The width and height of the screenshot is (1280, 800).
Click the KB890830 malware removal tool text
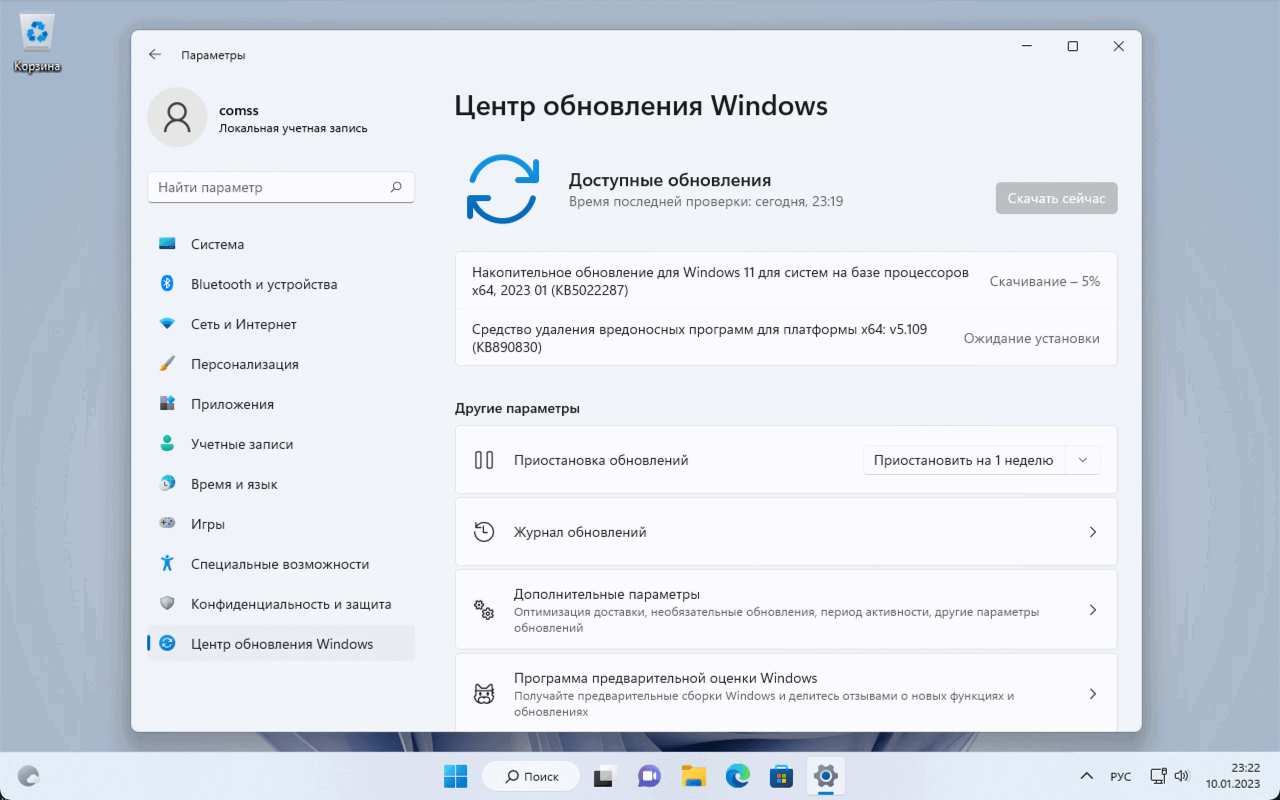point(699,338)
